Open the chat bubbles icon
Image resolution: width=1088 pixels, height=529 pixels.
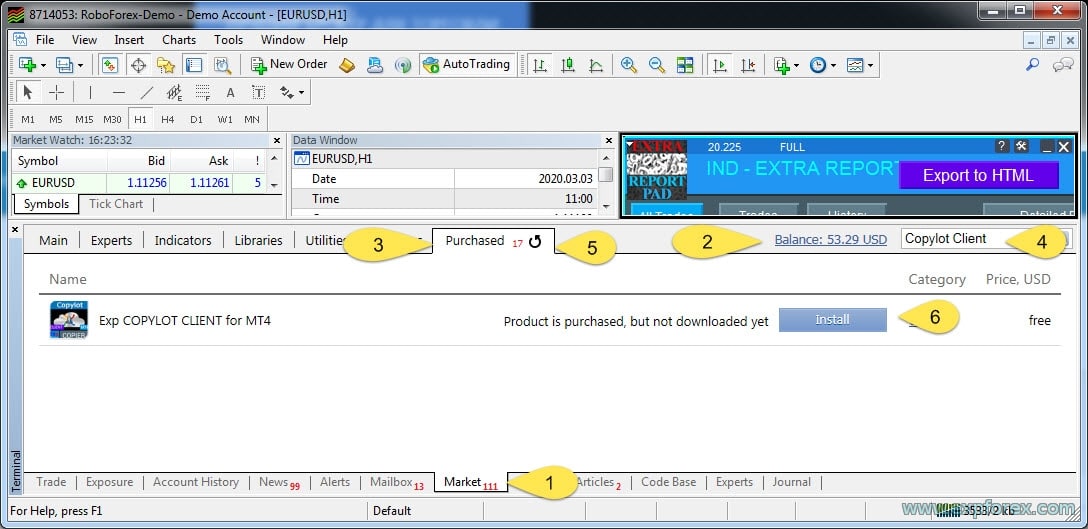click(x=1063, y=65)
